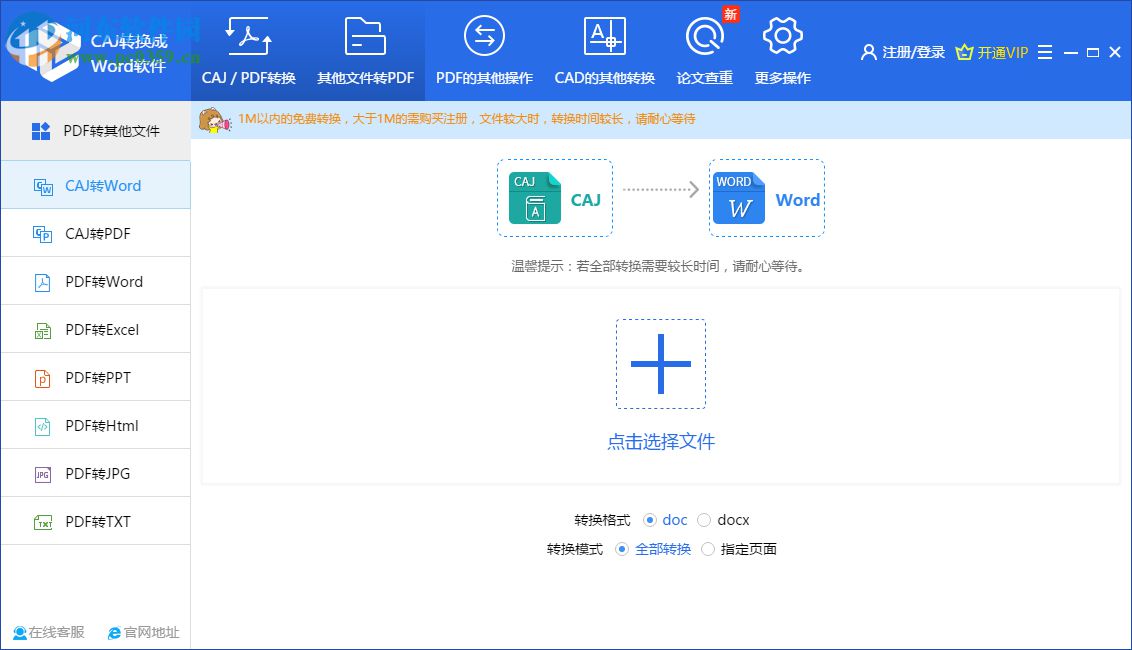Image resolution: width=1132 pixels, height=650 pixels.
Task: Select 其他文件转PDF in the top toolbar
Action: (x=365, y=50)
